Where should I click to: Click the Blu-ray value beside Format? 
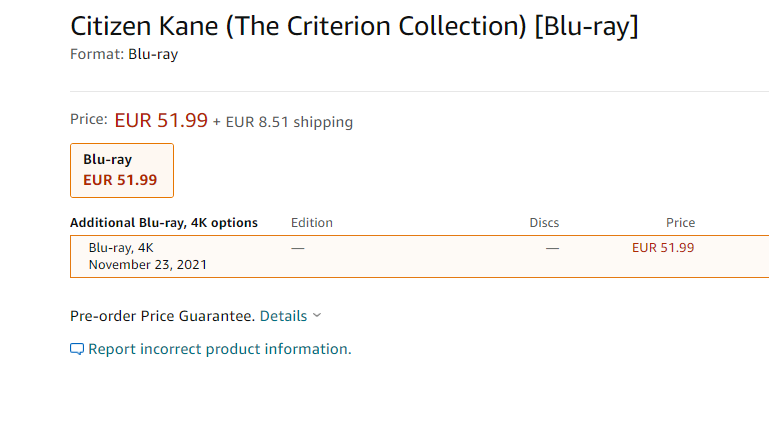(x=153, y=54)
